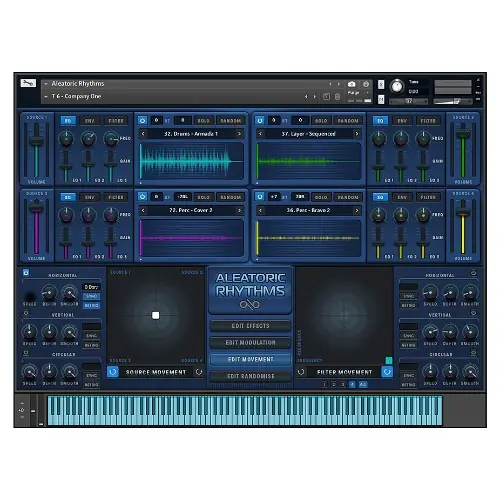
Task: Click the save preset disk icon
Action: [x=326, y=97]
